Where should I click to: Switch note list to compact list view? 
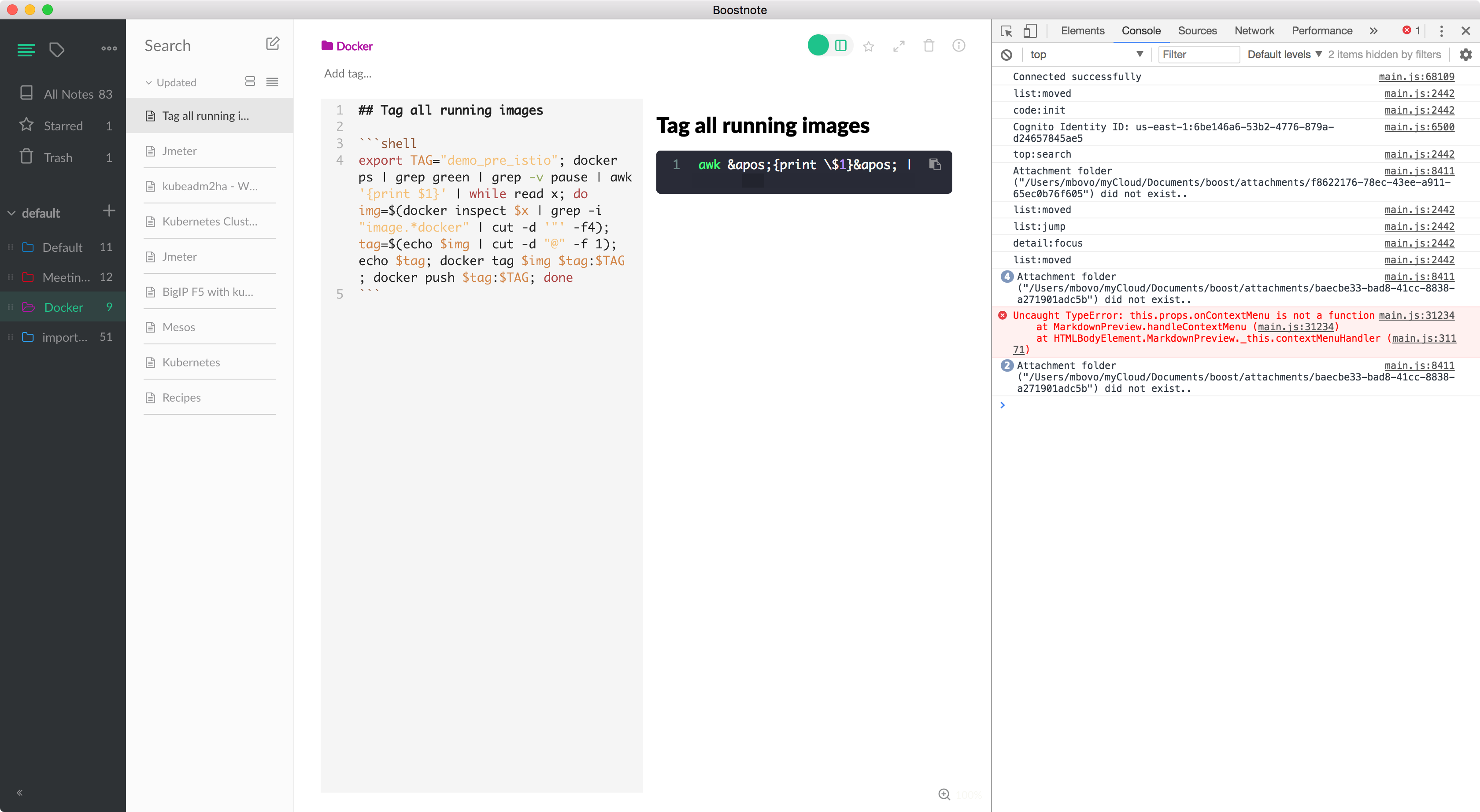pos(272,82)
